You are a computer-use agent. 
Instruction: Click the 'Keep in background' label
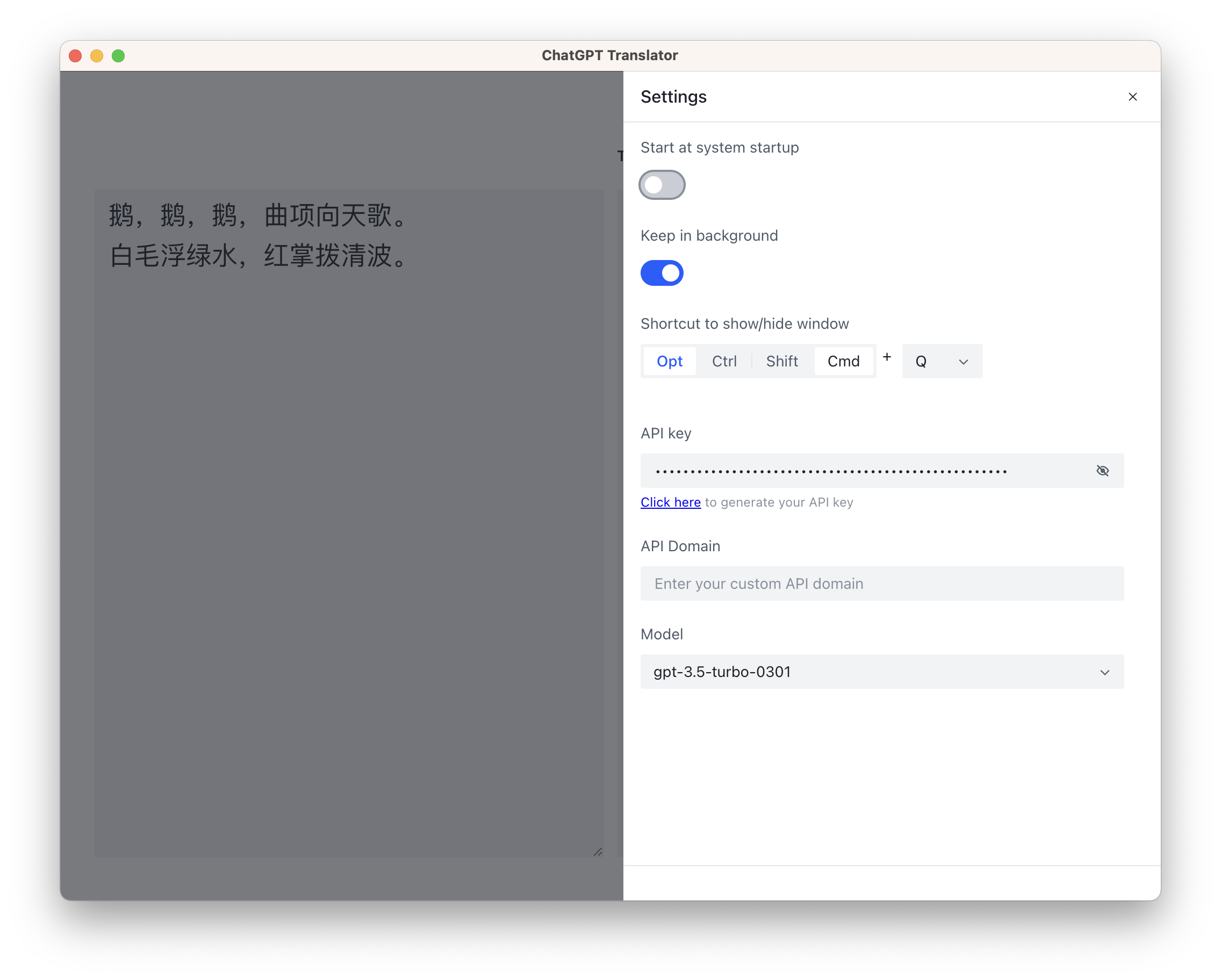(709, 235)
